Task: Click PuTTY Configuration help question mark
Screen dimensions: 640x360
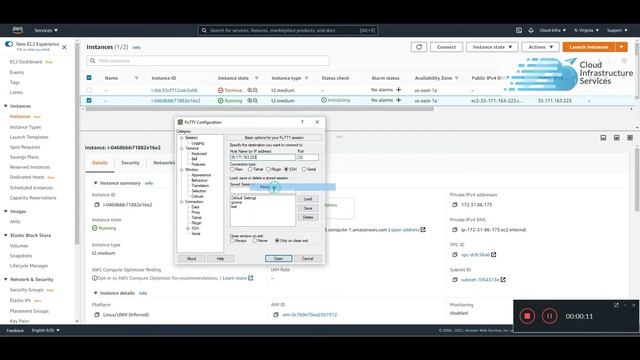Action: pyautogui.click(x=302, y=122)
